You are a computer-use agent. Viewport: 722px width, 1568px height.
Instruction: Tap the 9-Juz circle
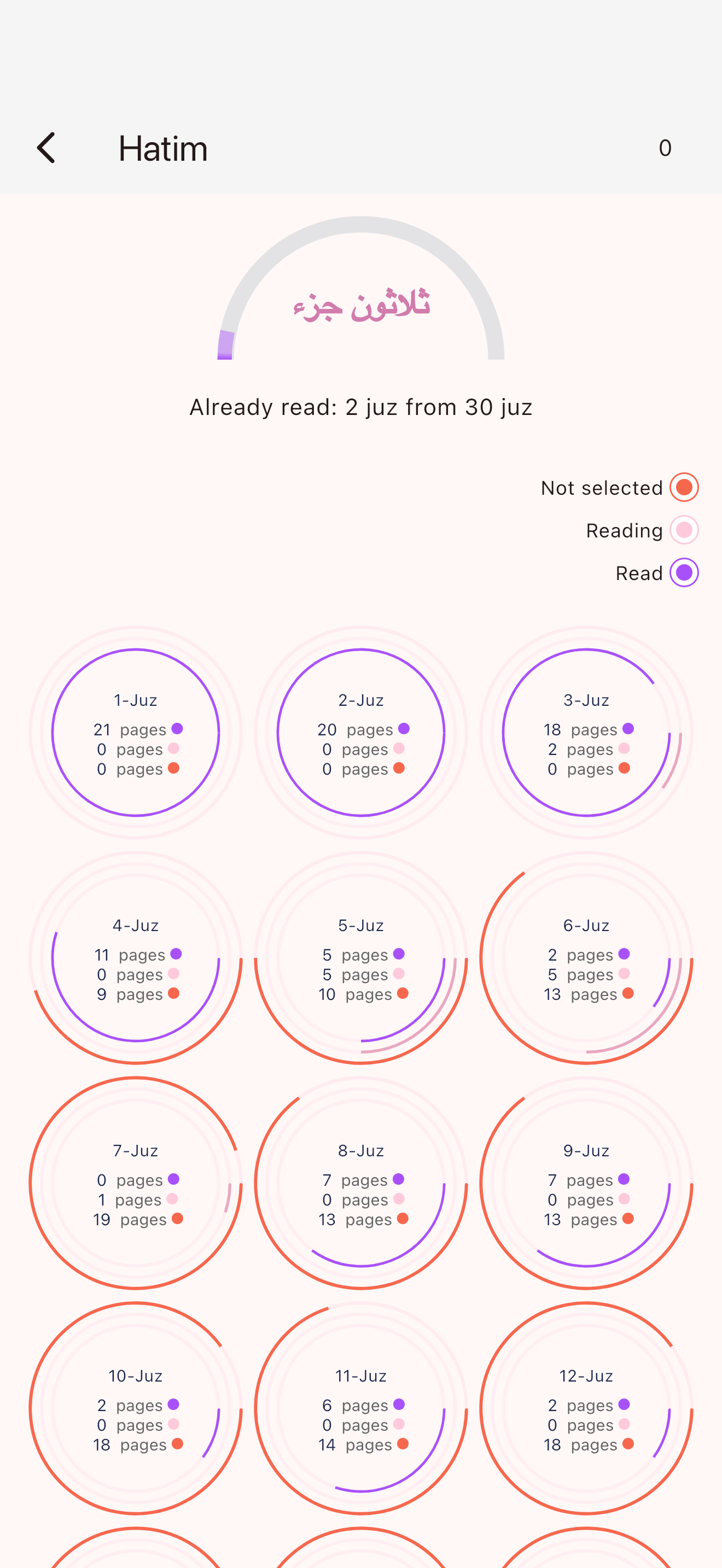pos(586,1183)
